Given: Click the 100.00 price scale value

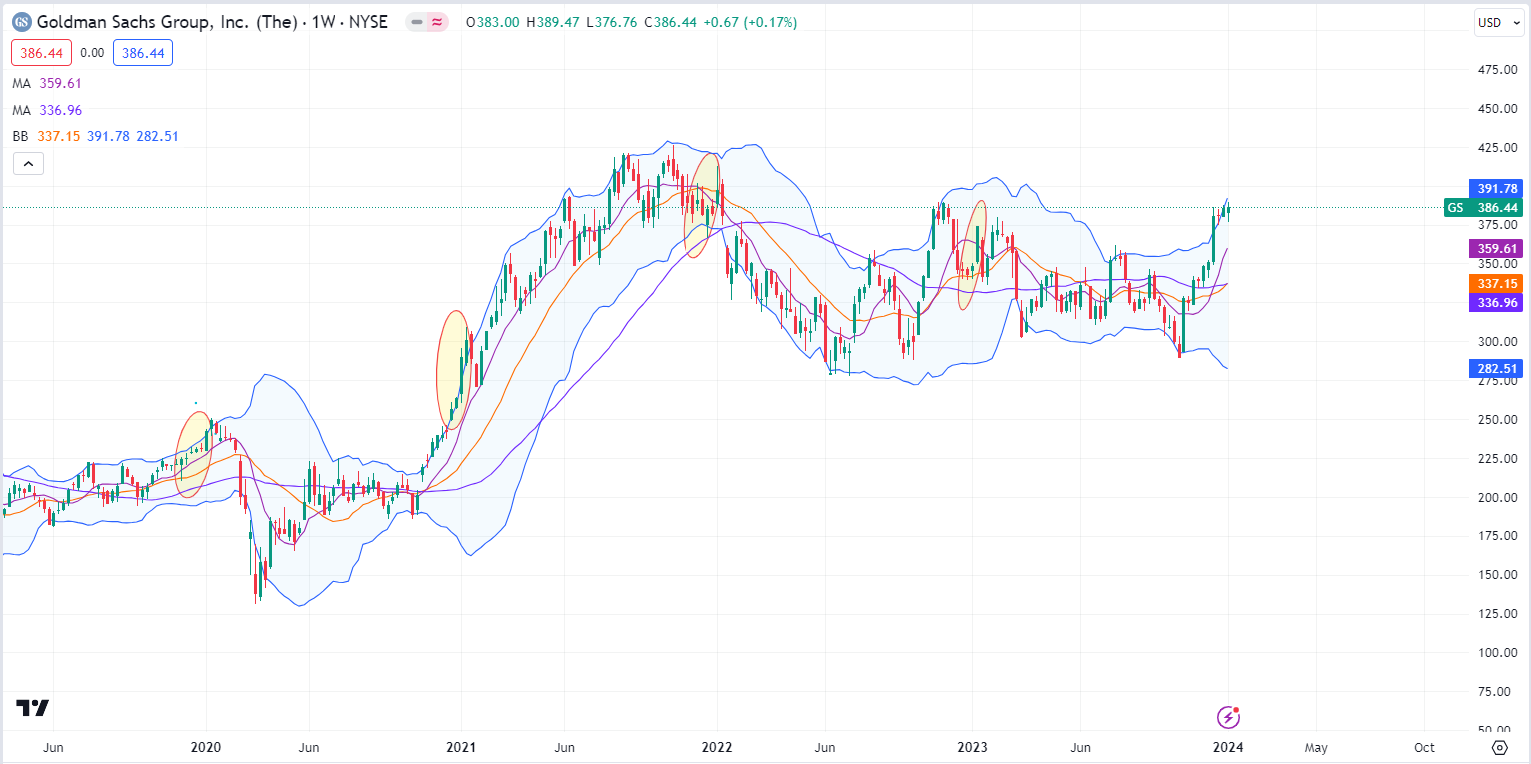Looking at the screenshot, I should (x=1497, y=653).
